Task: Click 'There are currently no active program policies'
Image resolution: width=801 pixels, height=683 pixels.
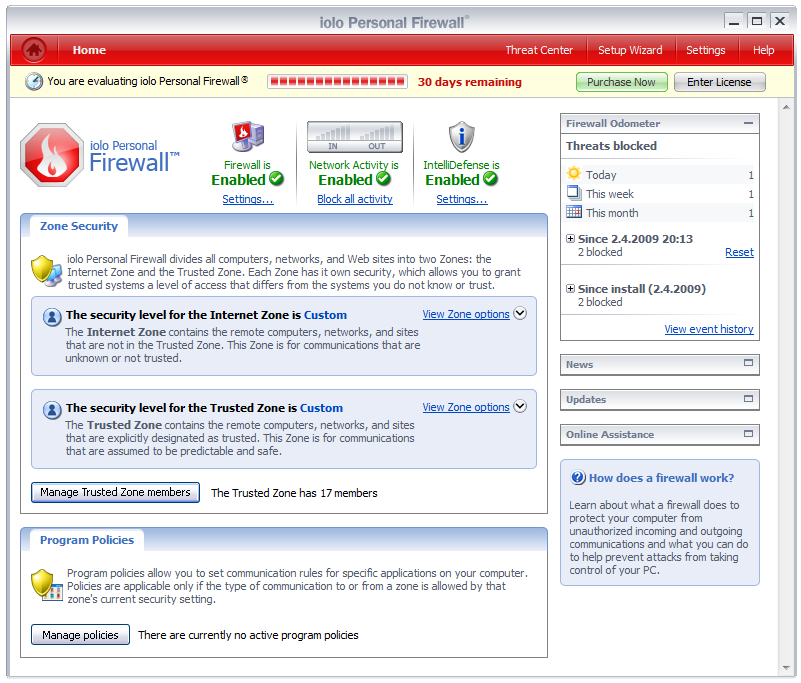Action: coord(248,635)
